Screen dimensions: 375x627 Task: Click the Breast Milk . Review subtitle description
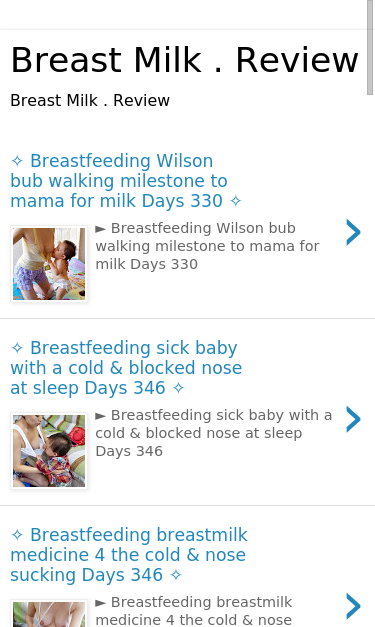tap(90, 100)
